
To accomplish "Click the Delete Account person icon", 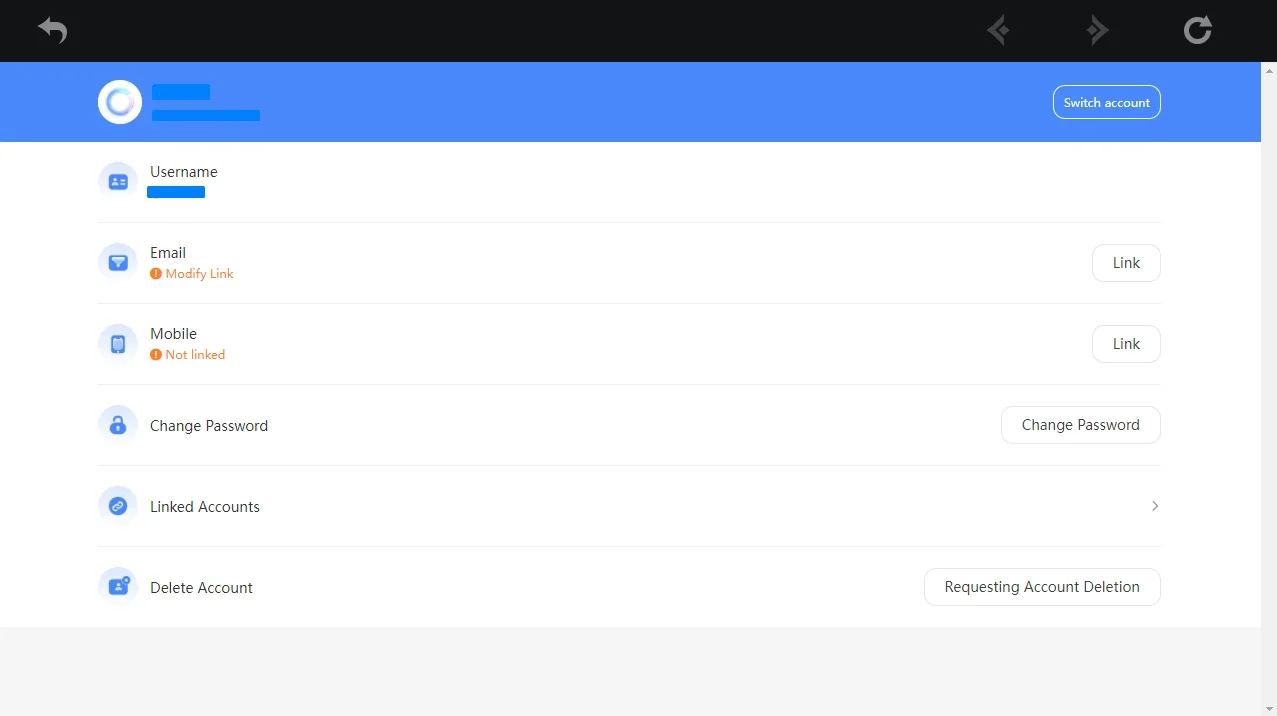I will pos(118,587).
